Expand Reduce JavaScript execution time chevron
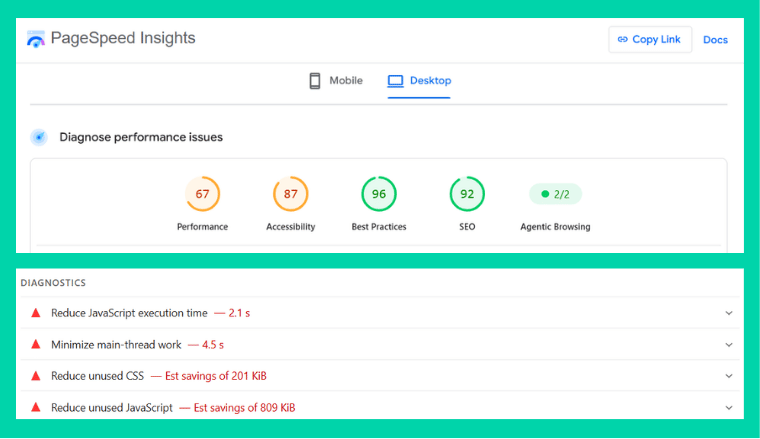The image size is (760, 439). pos(728,313)
